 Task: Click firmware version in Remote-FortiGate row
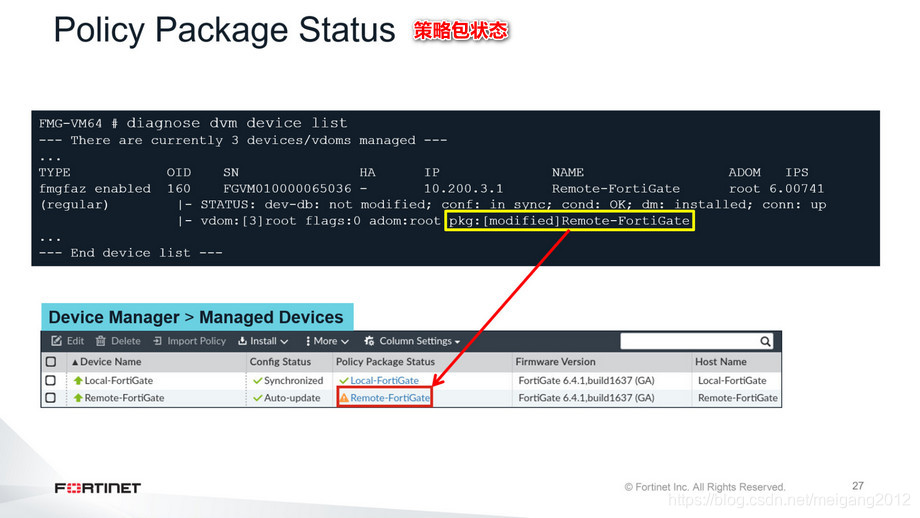point(586,398)
